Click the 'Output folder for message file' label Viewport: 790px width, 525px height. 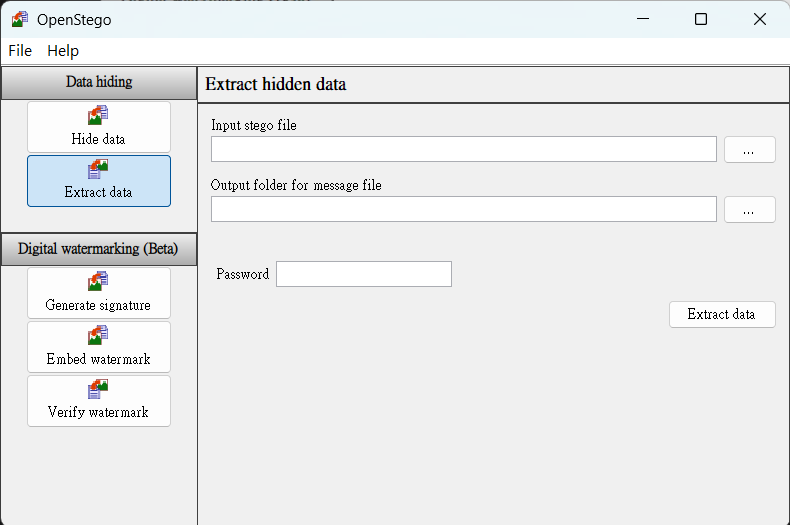coord(296,185)
